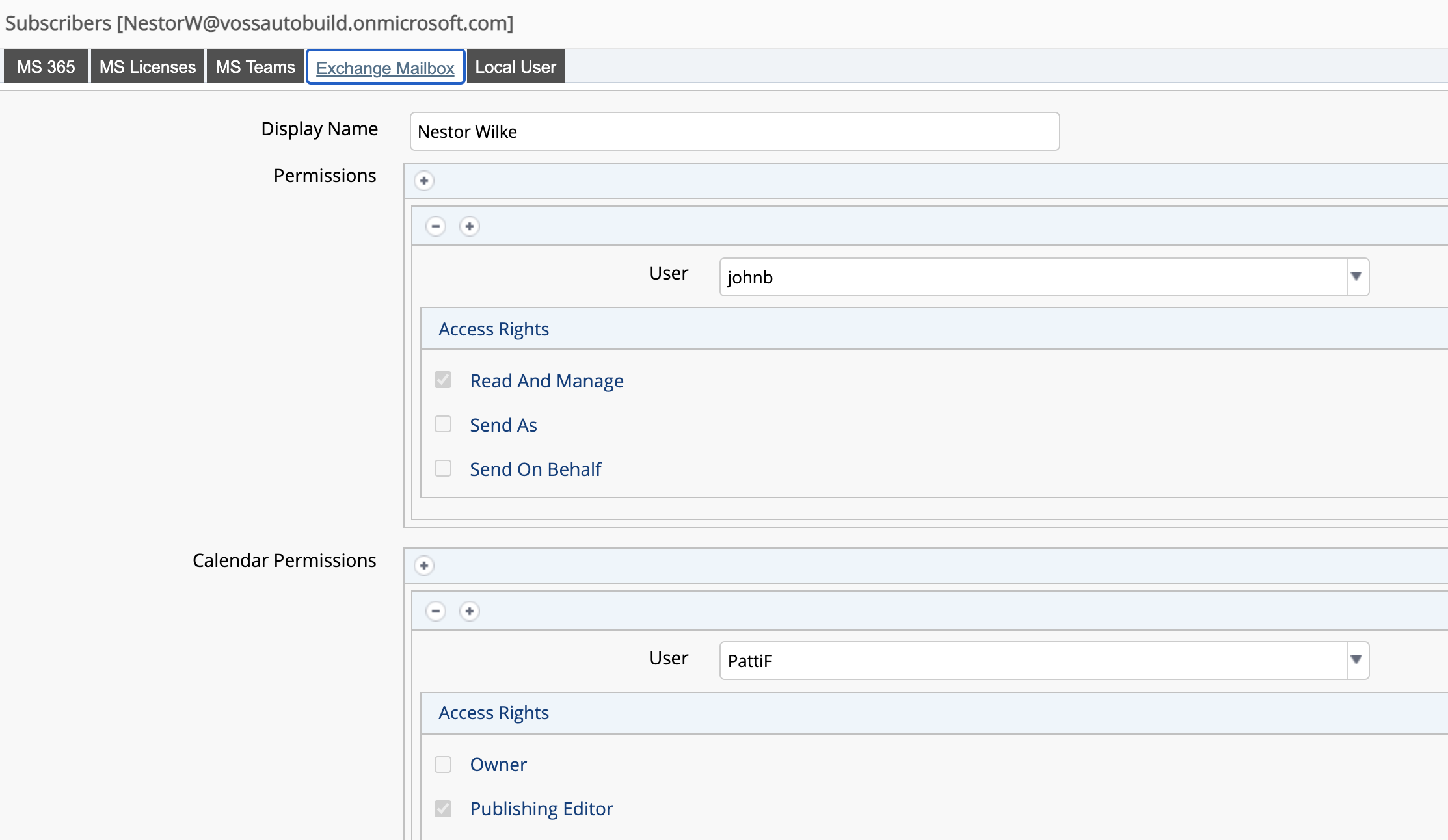
Task: Click the Read And Manage label
Action: click(547, 381)
